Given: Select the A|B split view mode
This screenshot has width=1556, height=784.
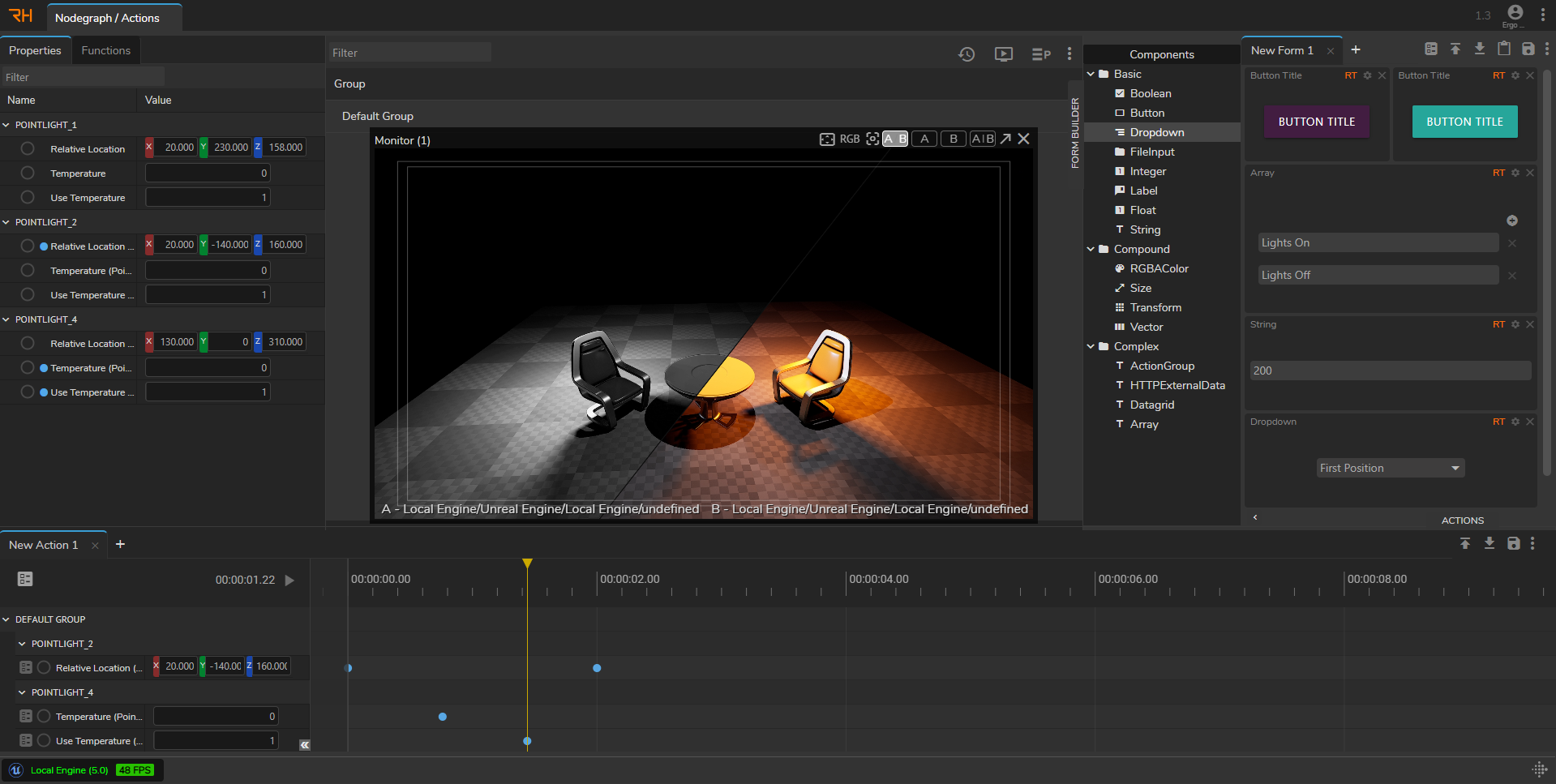Looking at the screenshot, I should [983, 139].
